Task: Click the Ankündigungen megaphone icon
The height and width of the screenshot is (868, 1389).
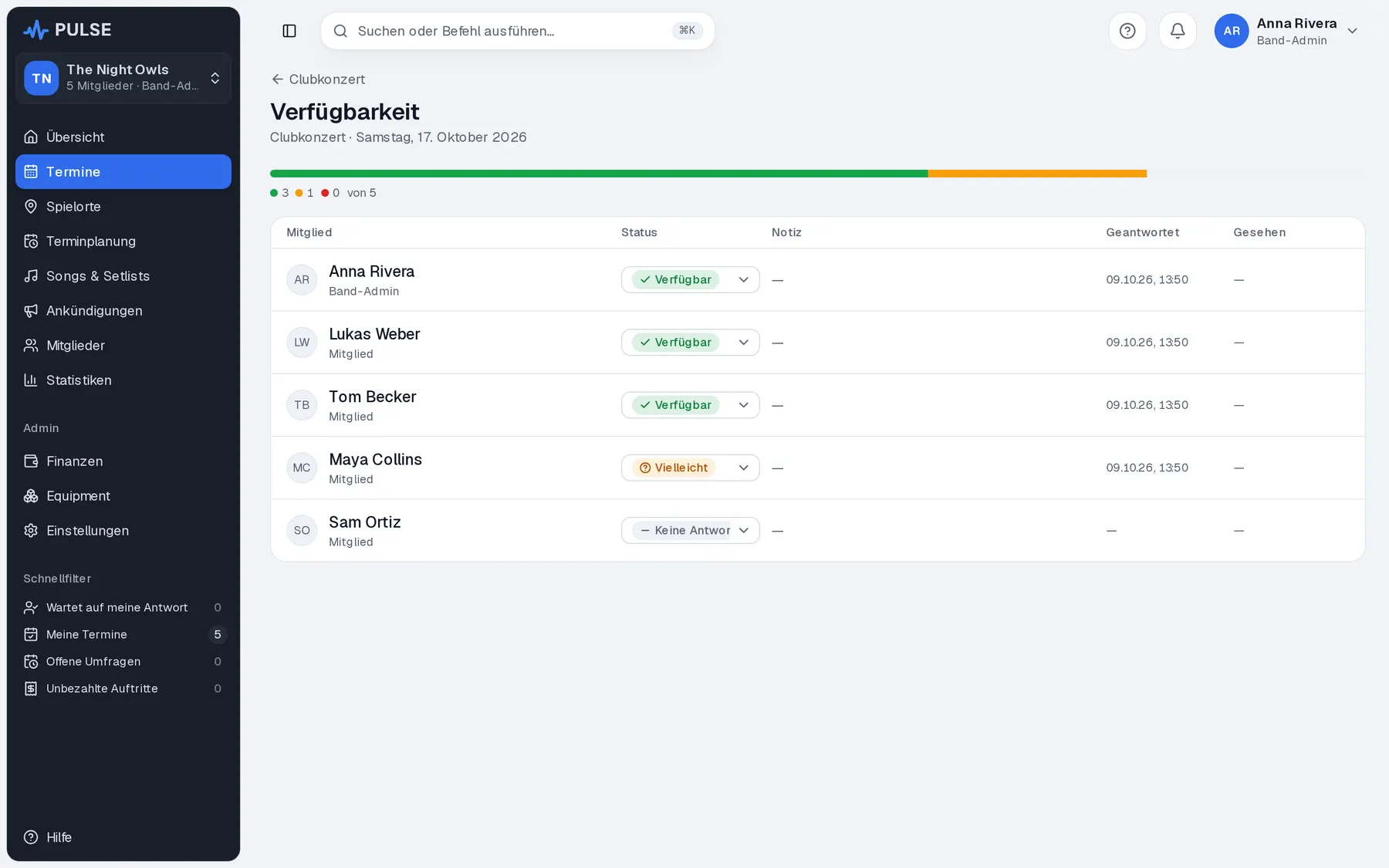Action: [31, 310]
